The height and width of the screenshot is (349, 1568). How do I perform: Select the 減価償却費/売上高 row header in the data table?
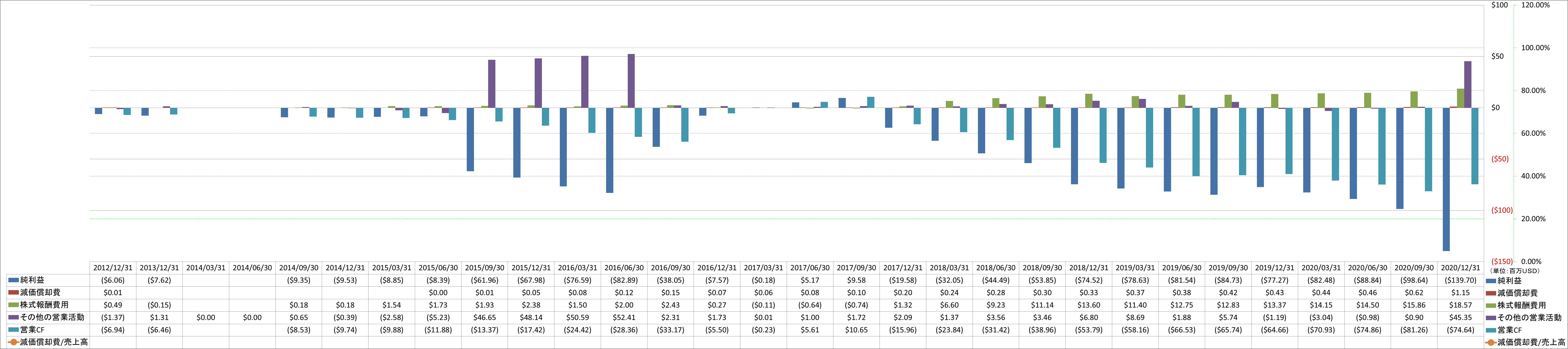[48, 342]
